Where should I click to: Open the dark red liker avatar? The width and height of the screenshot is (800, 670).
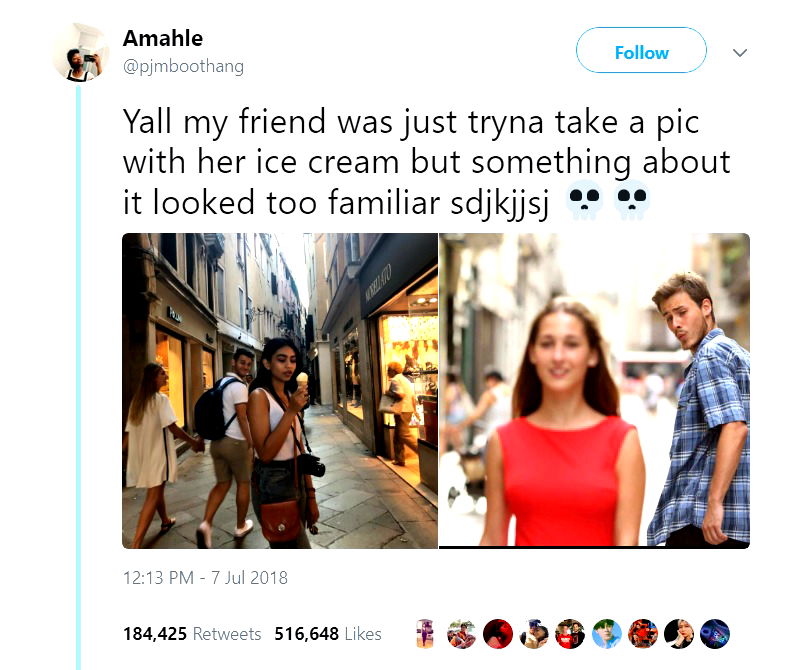(x=497, y=634)
